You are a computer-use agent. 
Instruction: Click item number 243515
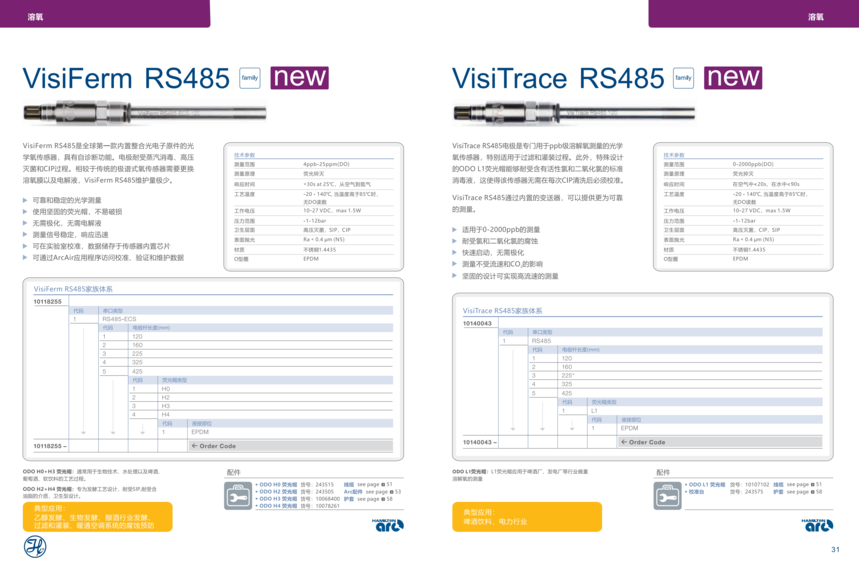(x=325, y=485)
